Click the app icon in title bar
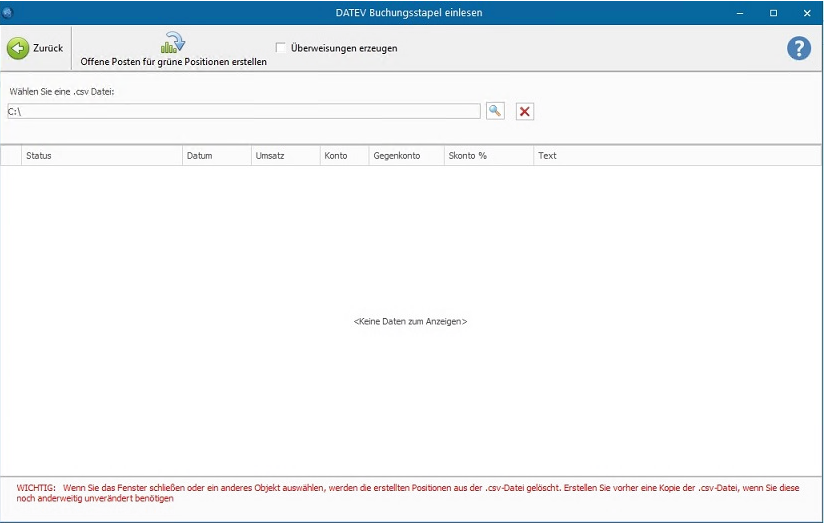 (x=7, y=12)
